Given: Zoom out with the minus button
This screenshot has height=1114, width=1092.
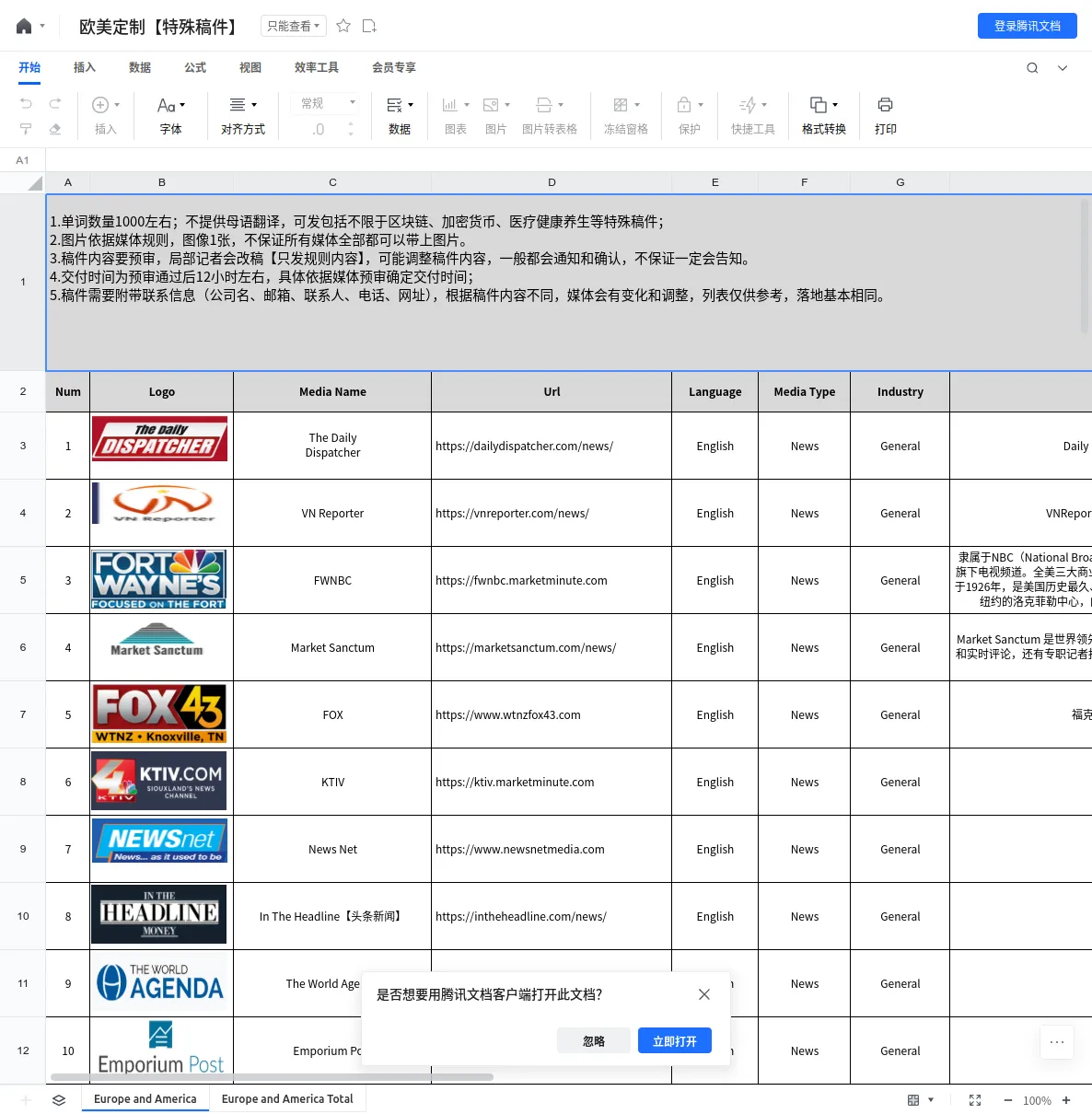Looking at the screenshot, I should point(1007,1100).
